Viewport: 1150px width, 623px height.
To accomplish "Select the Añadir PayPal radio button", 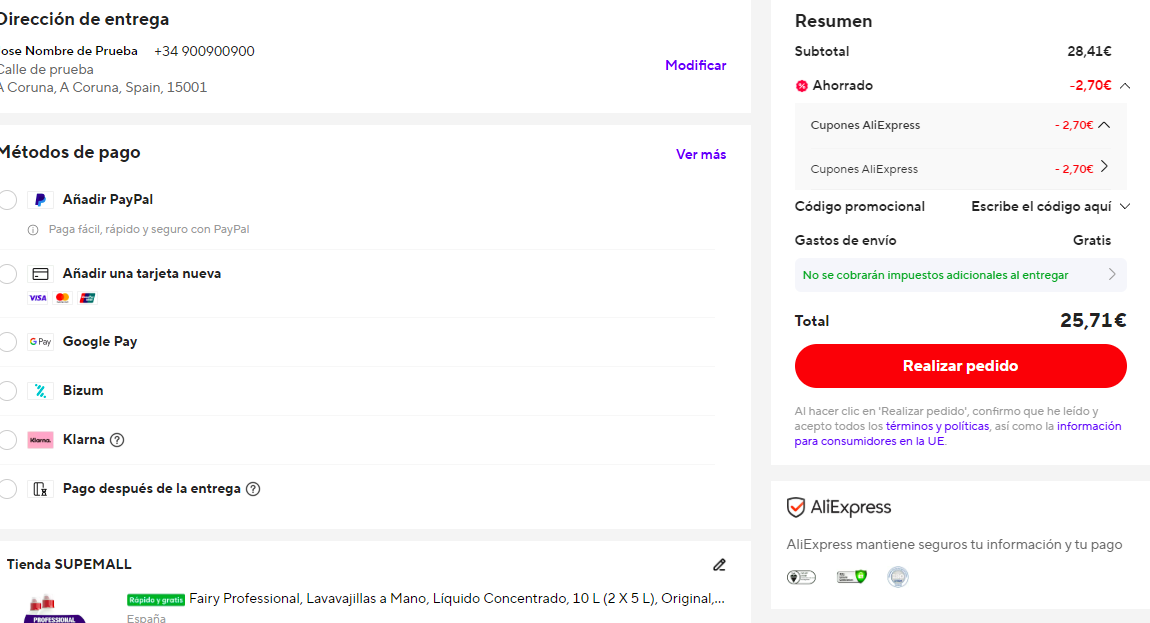I will [x=7, y=200].
